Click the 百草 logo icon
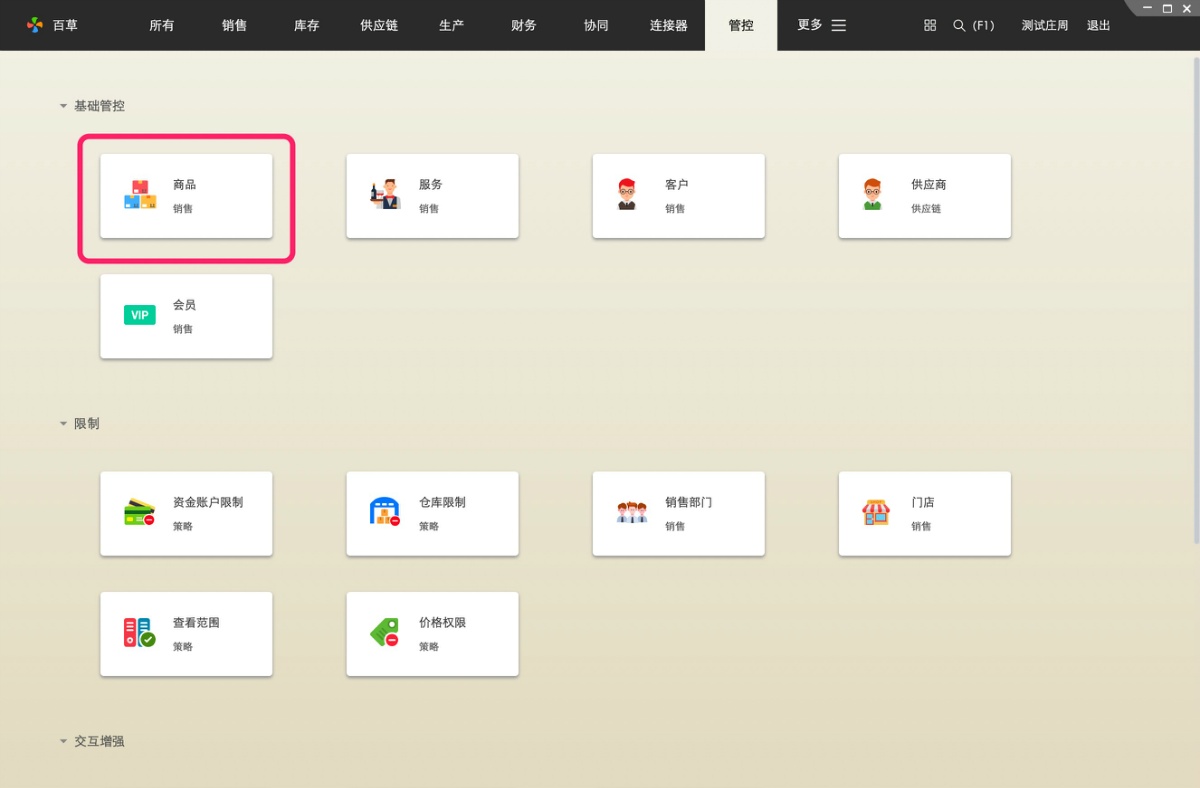 [x=35, y=25]
